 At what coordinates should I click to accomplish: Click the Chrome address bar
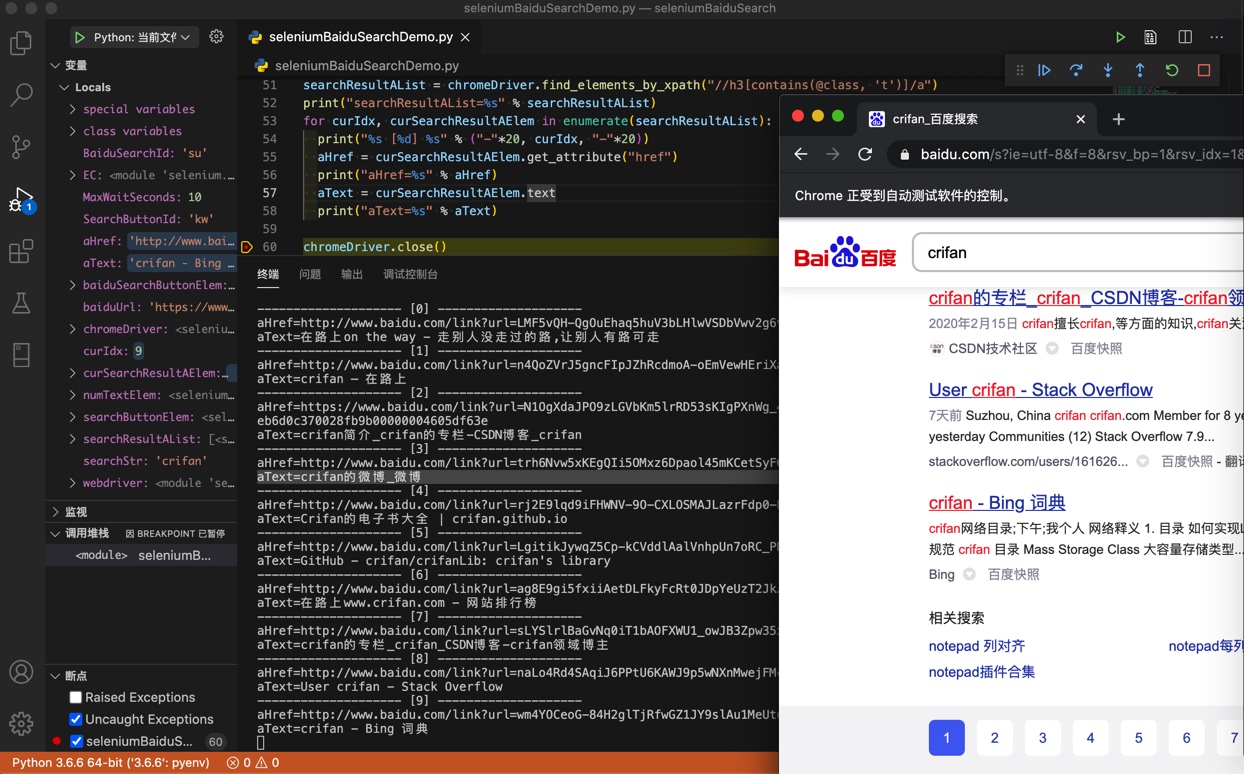1067,154
